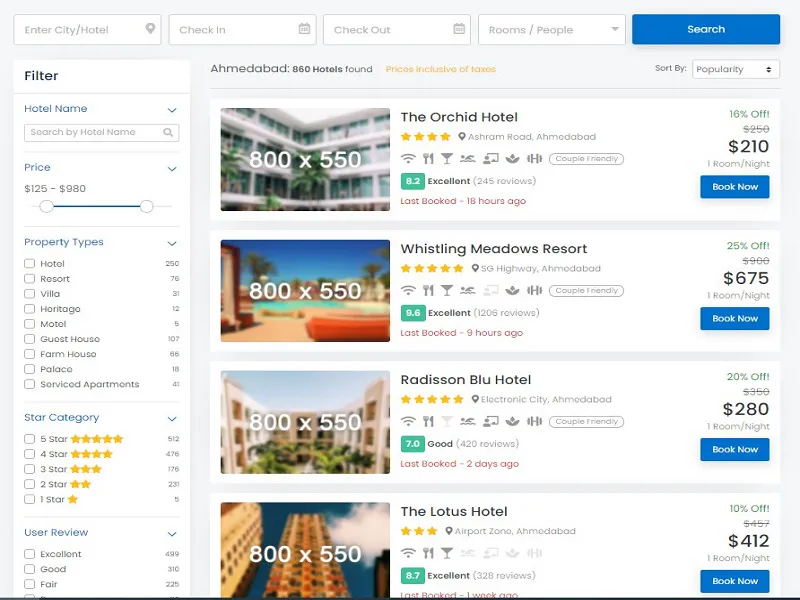This screenshot has height=600, width=800.
Task: Click the WiFi icon for Radisson Blu Hotel
Action: click(x=408, y=421)
